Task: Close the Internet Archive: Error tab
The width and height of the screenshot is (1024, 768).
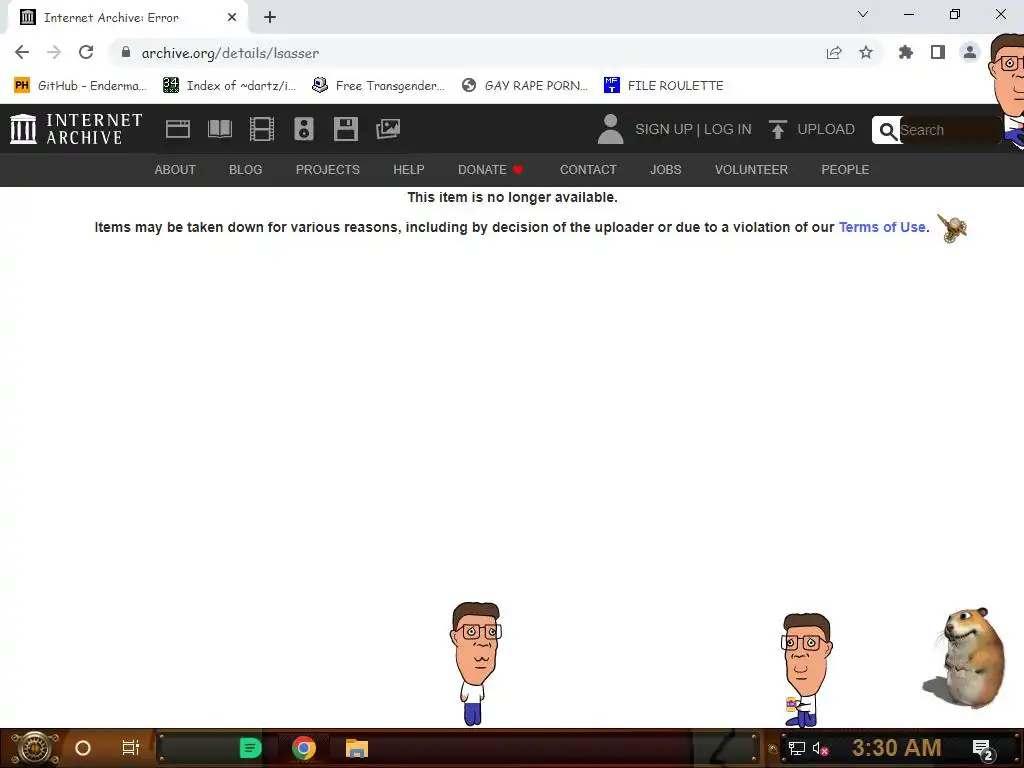Action: coord(232,17)
